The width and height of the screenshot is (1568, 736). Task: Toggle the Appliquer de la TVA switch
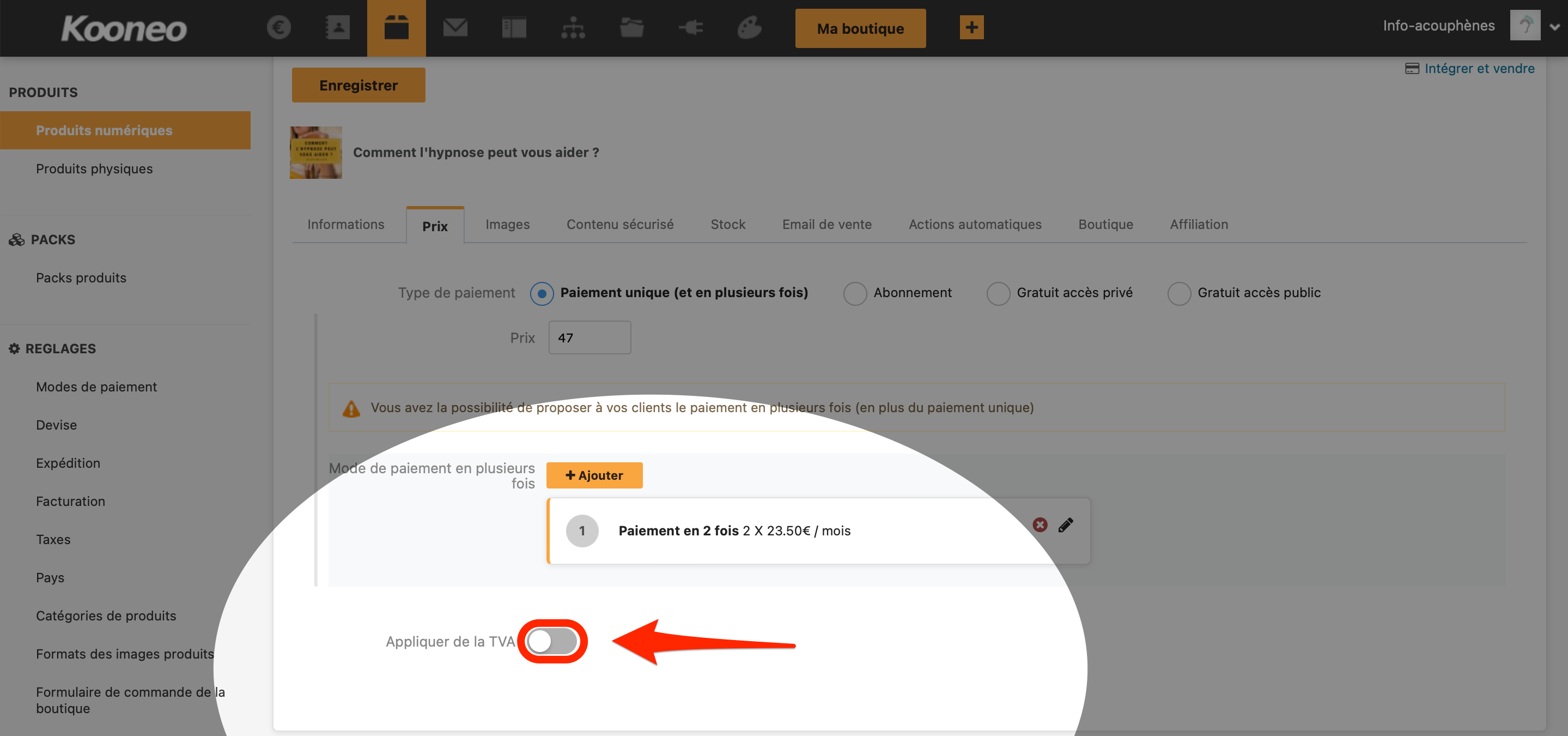pyautogui.click(x=552, y=641)
